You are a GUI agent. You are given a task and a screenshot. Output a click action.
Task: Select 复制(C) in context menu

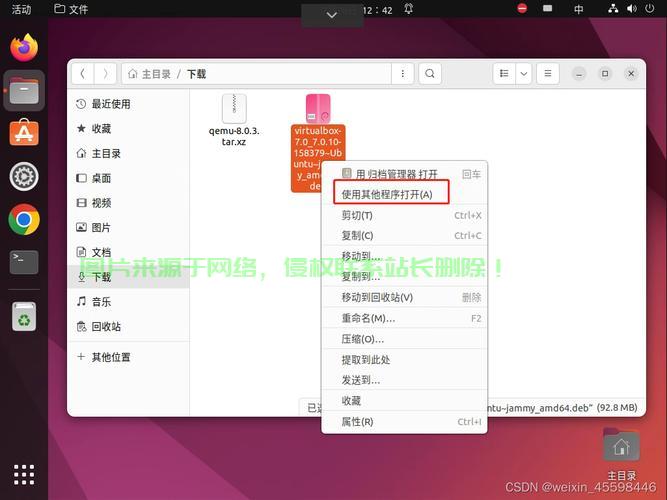pyautogui.click(x=404, y=235)
